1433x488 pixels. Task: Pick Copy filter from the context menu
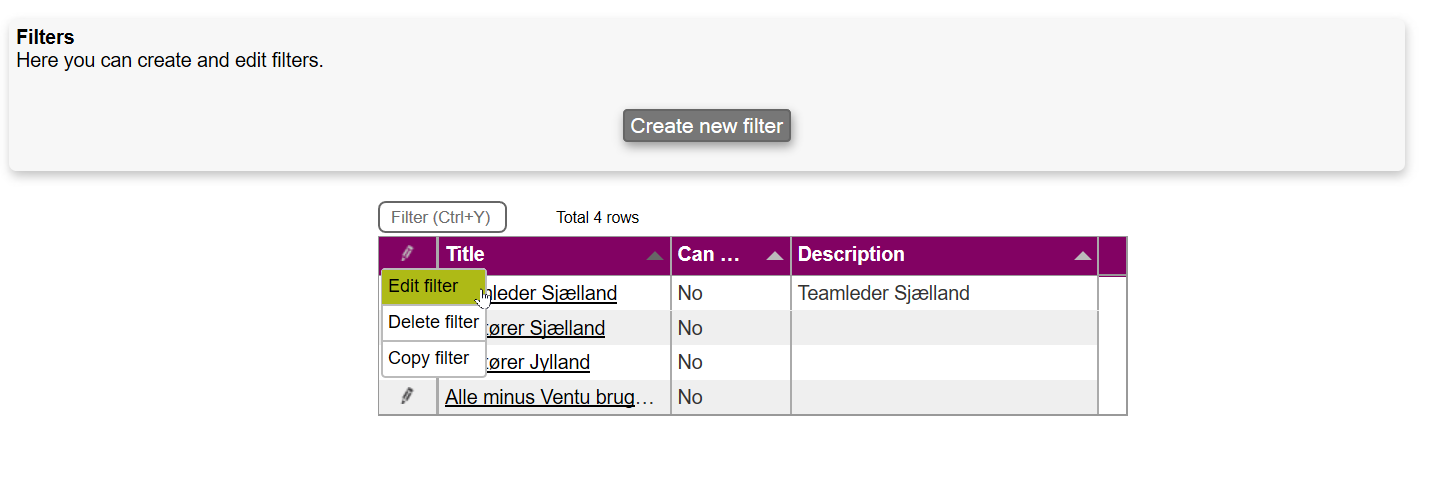click(x=429, y=358)
